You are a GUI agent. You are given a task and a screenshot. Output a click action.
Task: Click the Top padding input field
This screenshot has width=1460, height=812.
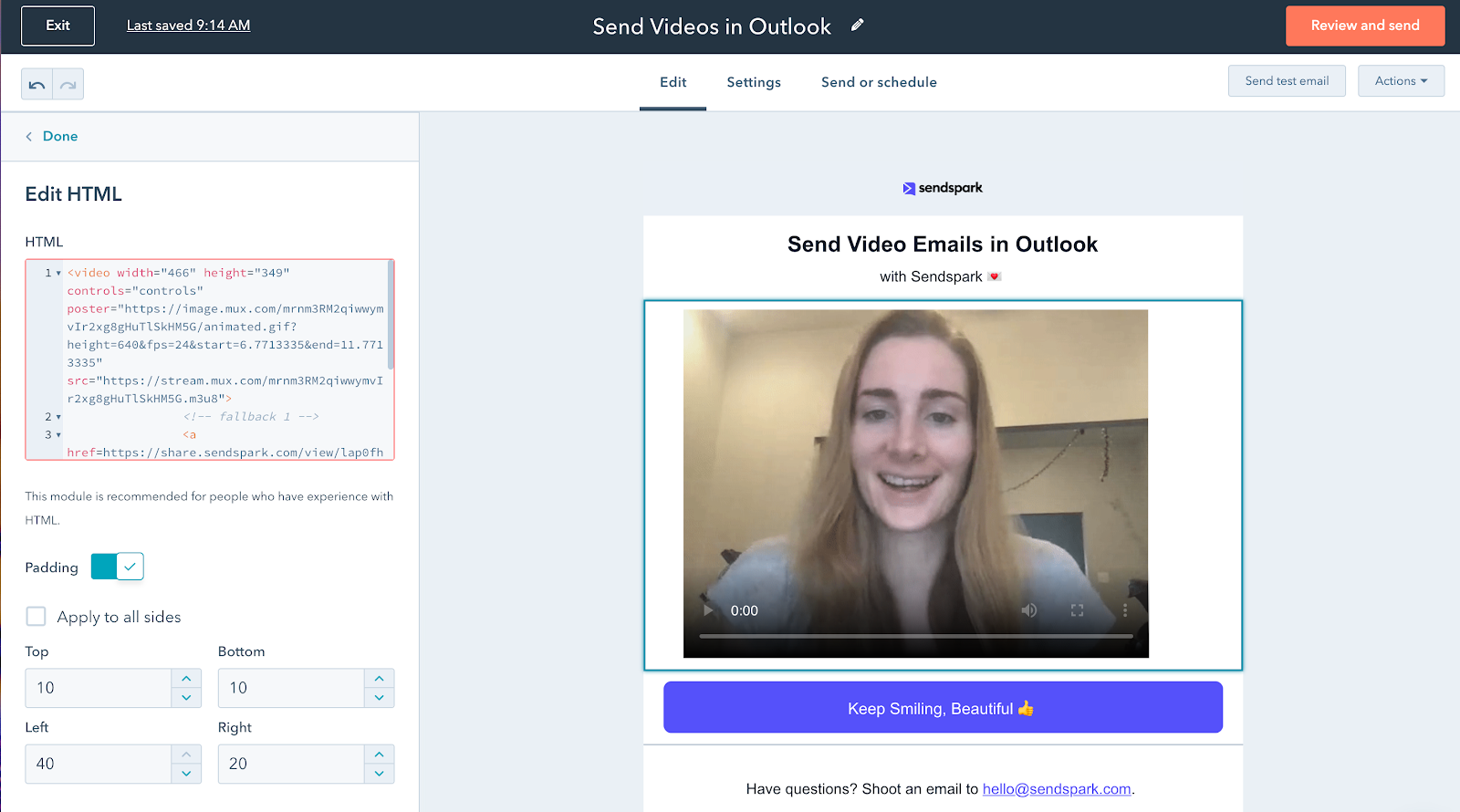pos(99,688)
